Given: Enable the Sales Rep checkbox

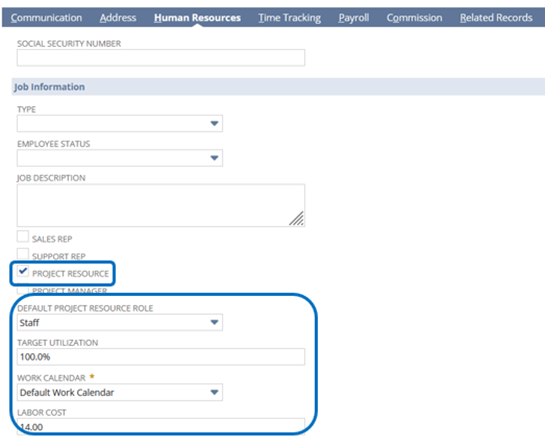Looking at the screenshot, I should point(23,236).
